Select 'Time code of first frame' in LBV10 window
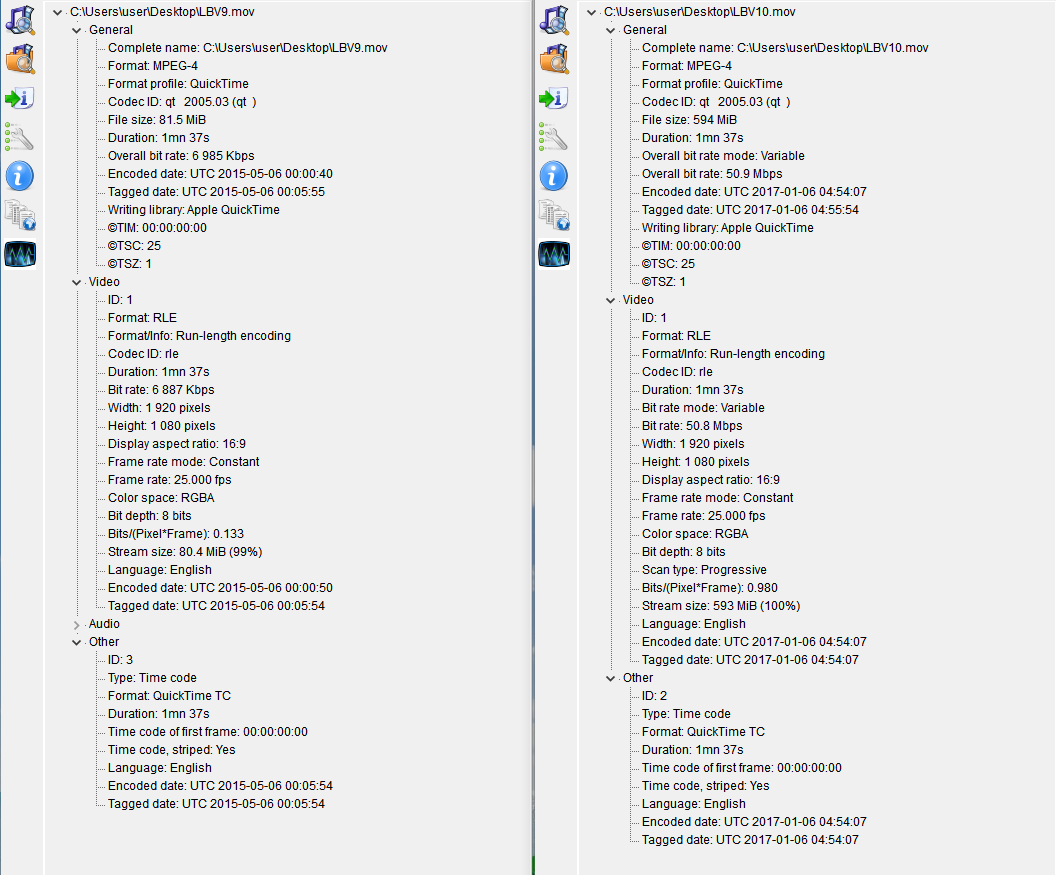The height and width of the screenshot is (875, 1056). pos(741,768)
